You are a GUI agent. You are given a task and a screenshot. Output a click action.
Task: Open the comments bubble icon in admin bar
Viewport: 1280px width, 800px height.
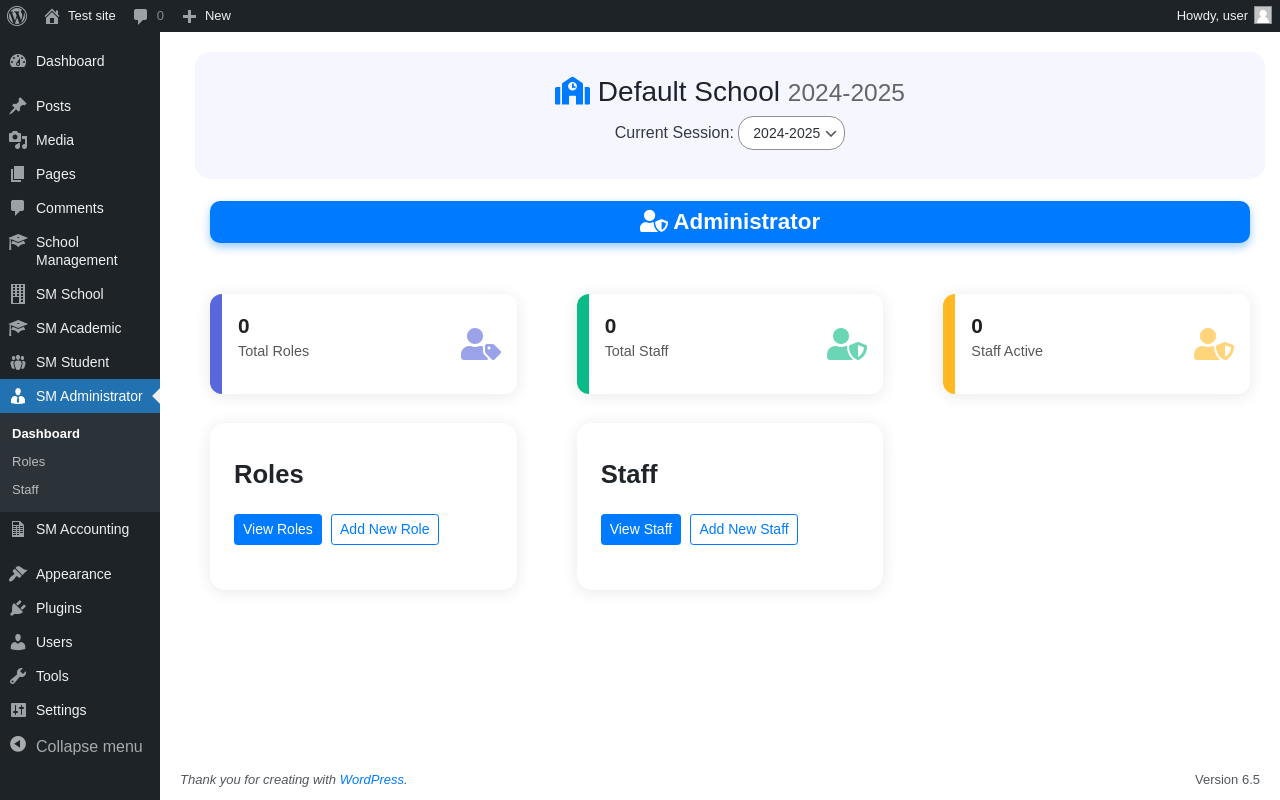(x=140, y=16)
